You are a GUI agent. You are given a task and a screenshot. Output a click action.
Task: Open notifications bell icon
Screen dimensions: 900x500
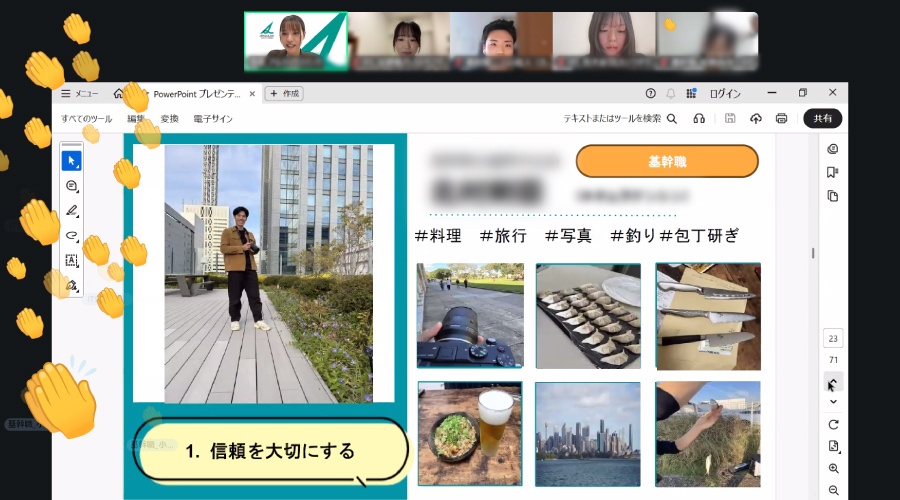[670, 93]
